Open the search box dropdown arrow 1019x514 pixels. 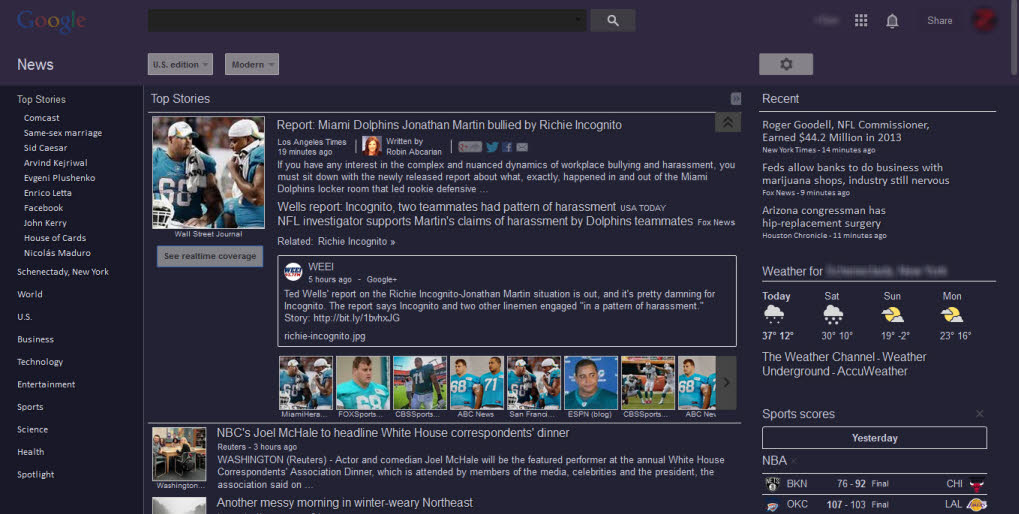(577, 20)
